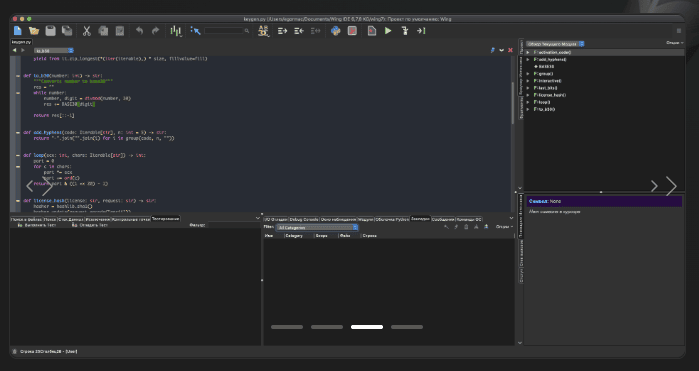Image resolution: width=699 pixels, height=371 pixels.
Task: Switch to the Контрольные точки tab
Action: [x=131, y=219]
